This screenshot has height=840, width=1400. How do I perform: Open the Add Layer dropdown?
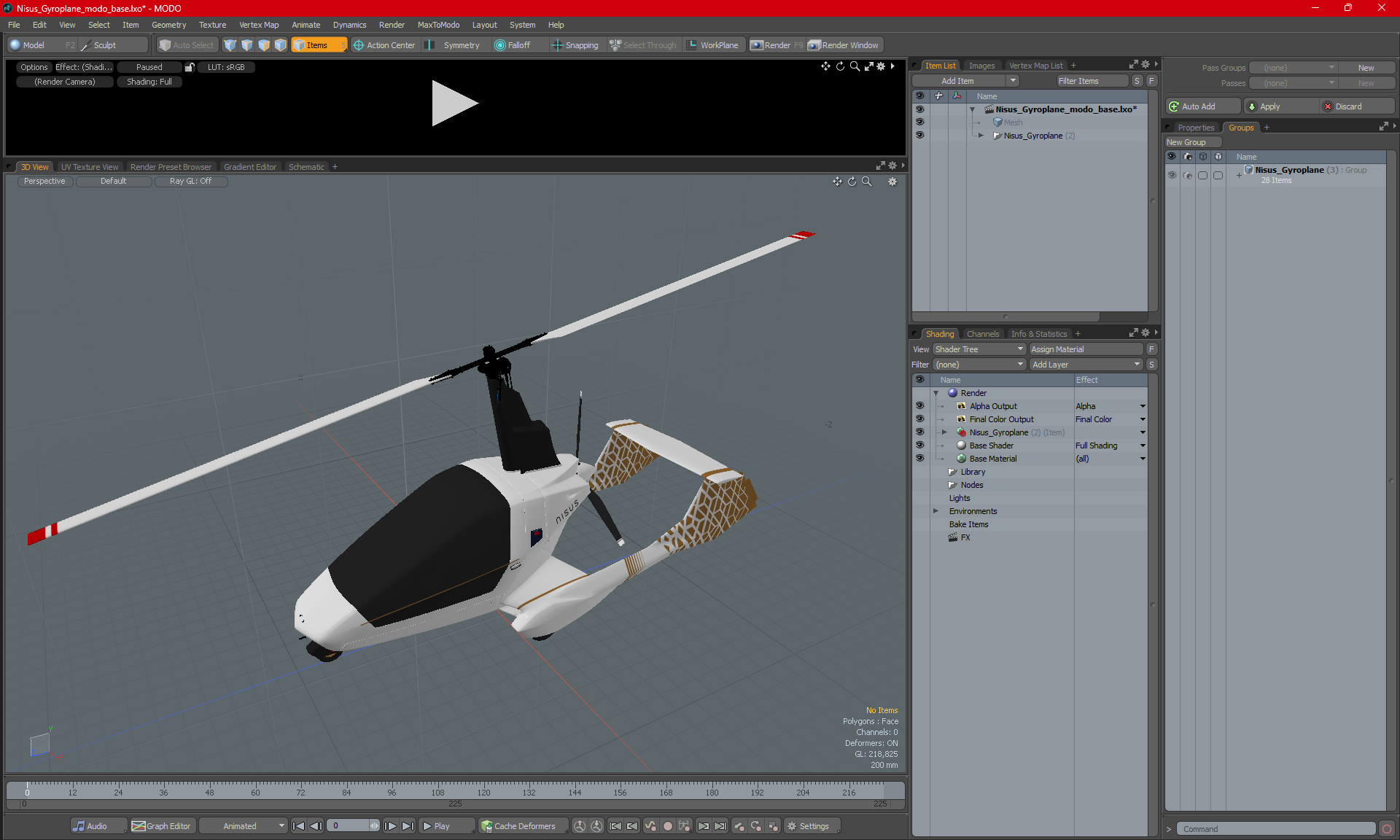point(1085,365)
